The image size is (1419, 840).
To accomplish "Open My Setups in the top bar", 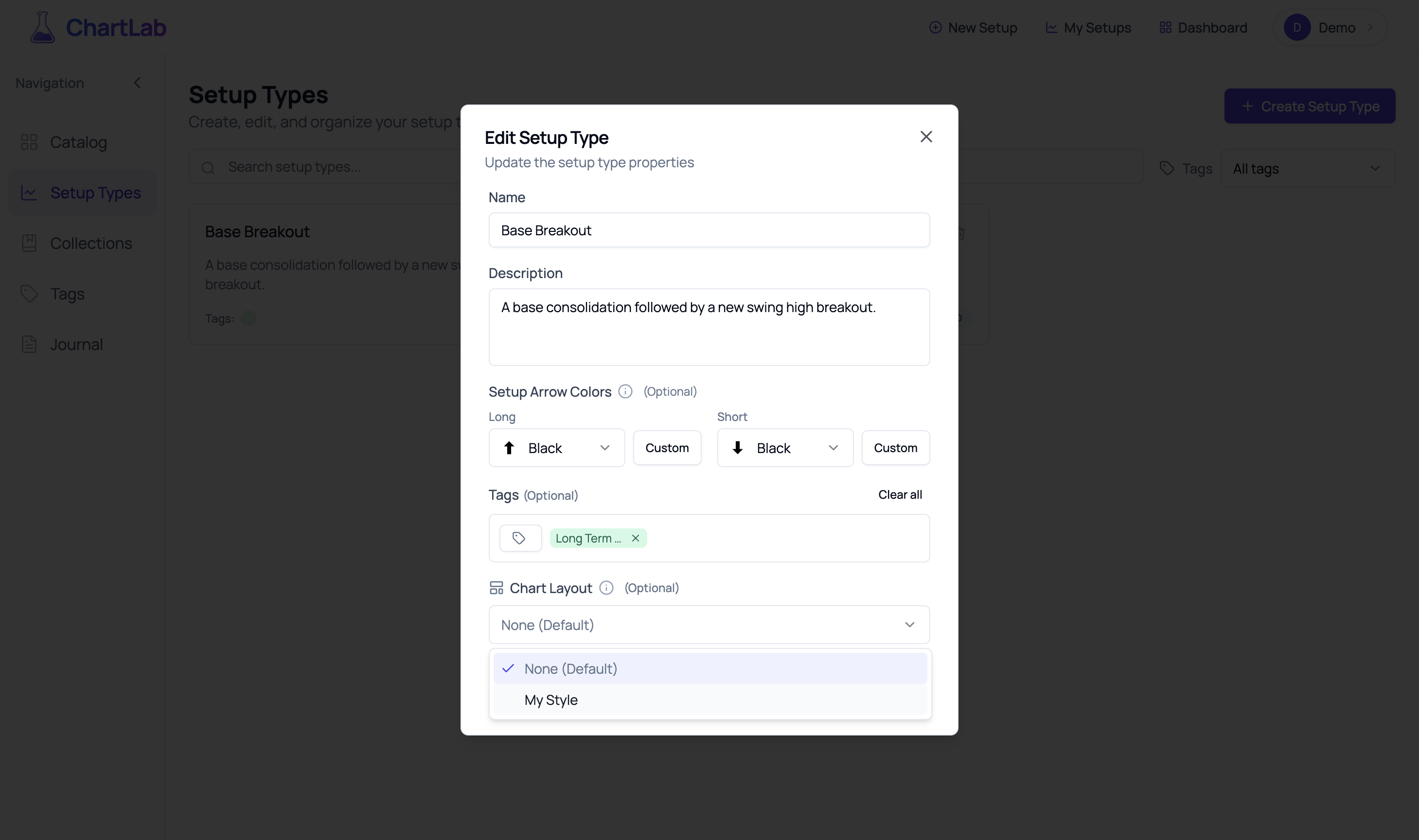I will (x=1088, y=27).
